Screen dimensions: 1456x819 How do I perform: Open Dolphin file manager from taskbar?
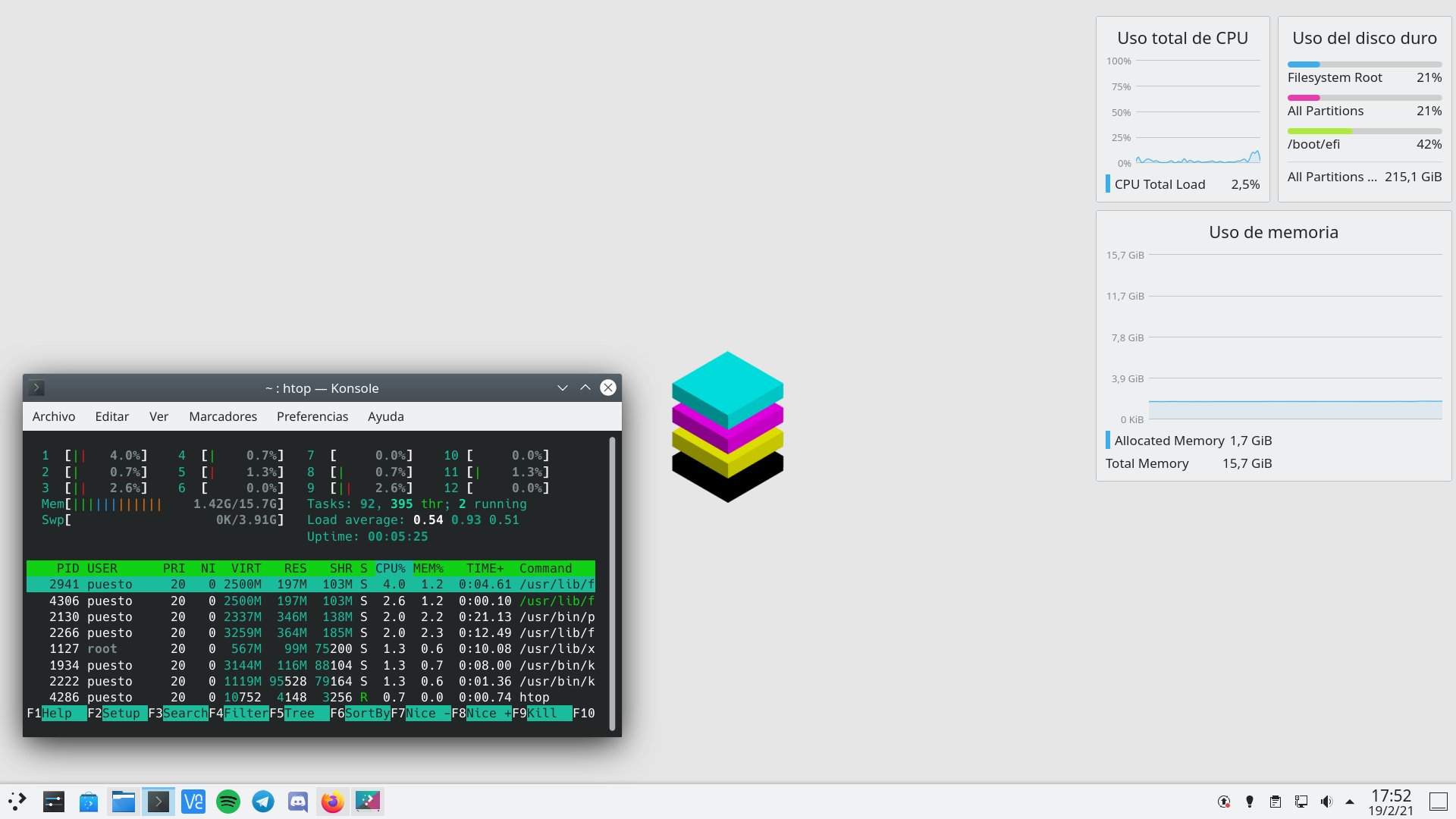click(124, 802)
